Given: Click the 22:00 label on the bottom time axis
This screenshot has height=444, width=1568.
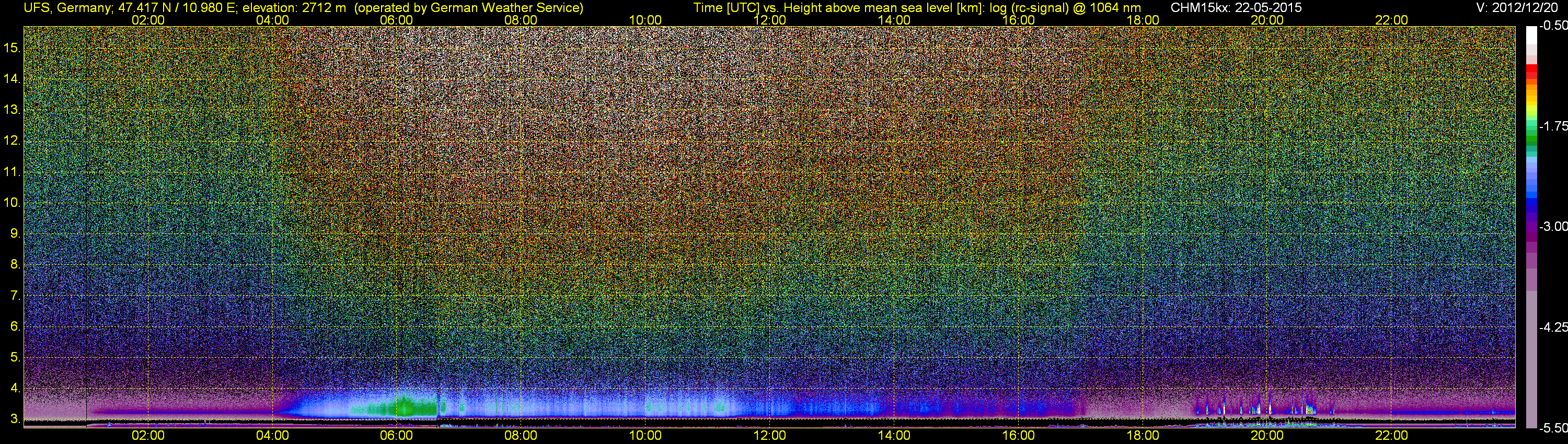Looking at the screenshot, I should 1391,436.
